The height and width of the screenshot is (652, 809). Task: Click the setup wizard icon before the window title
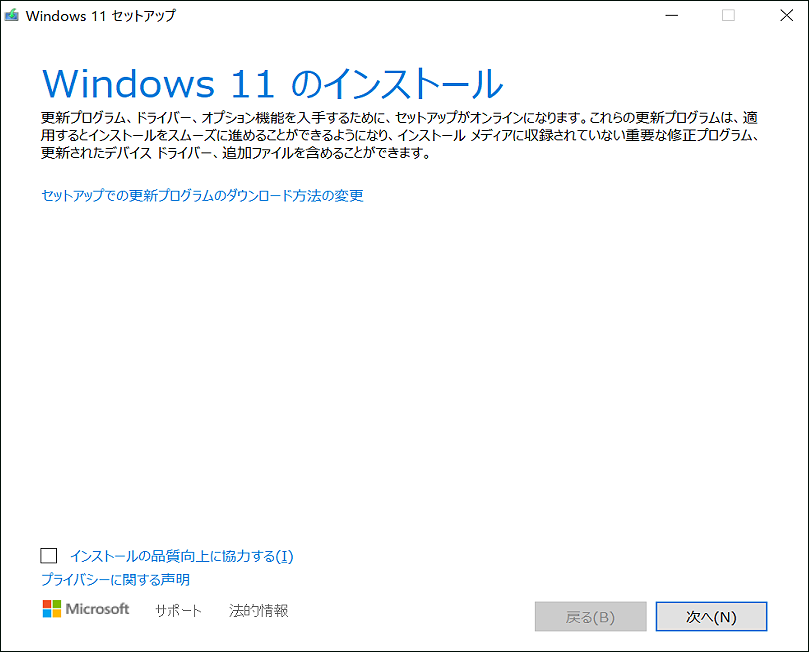[15, 15]
